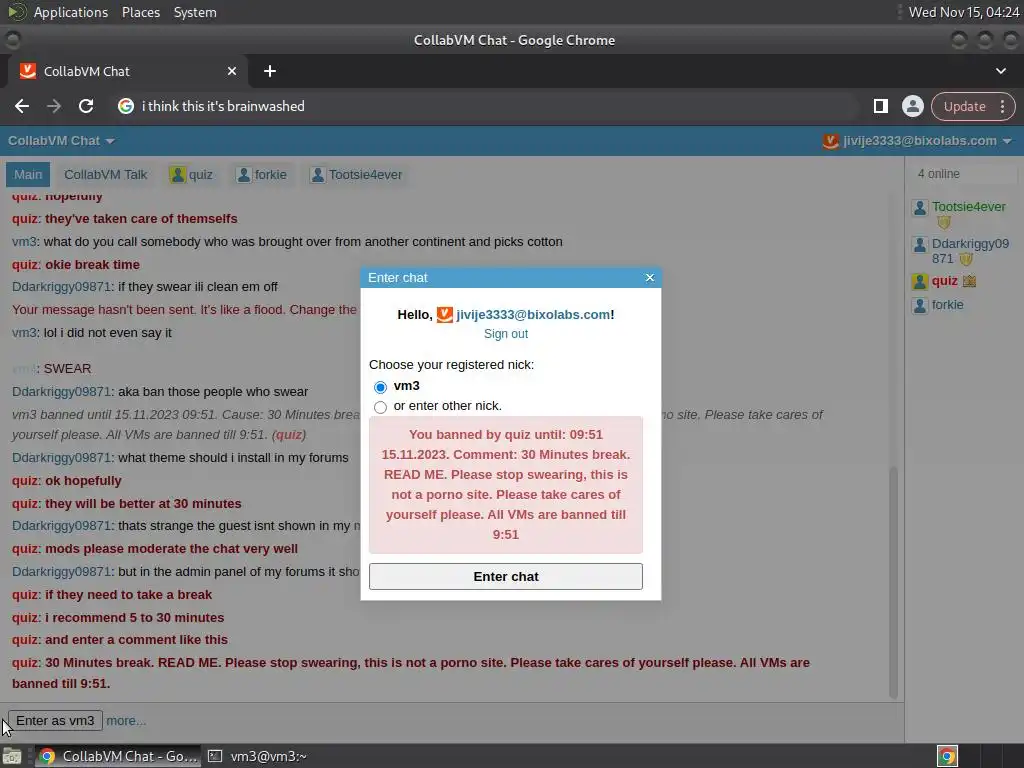The image size is (1024, 768).
Task: Open the System menu
Action: click(195, 12)
